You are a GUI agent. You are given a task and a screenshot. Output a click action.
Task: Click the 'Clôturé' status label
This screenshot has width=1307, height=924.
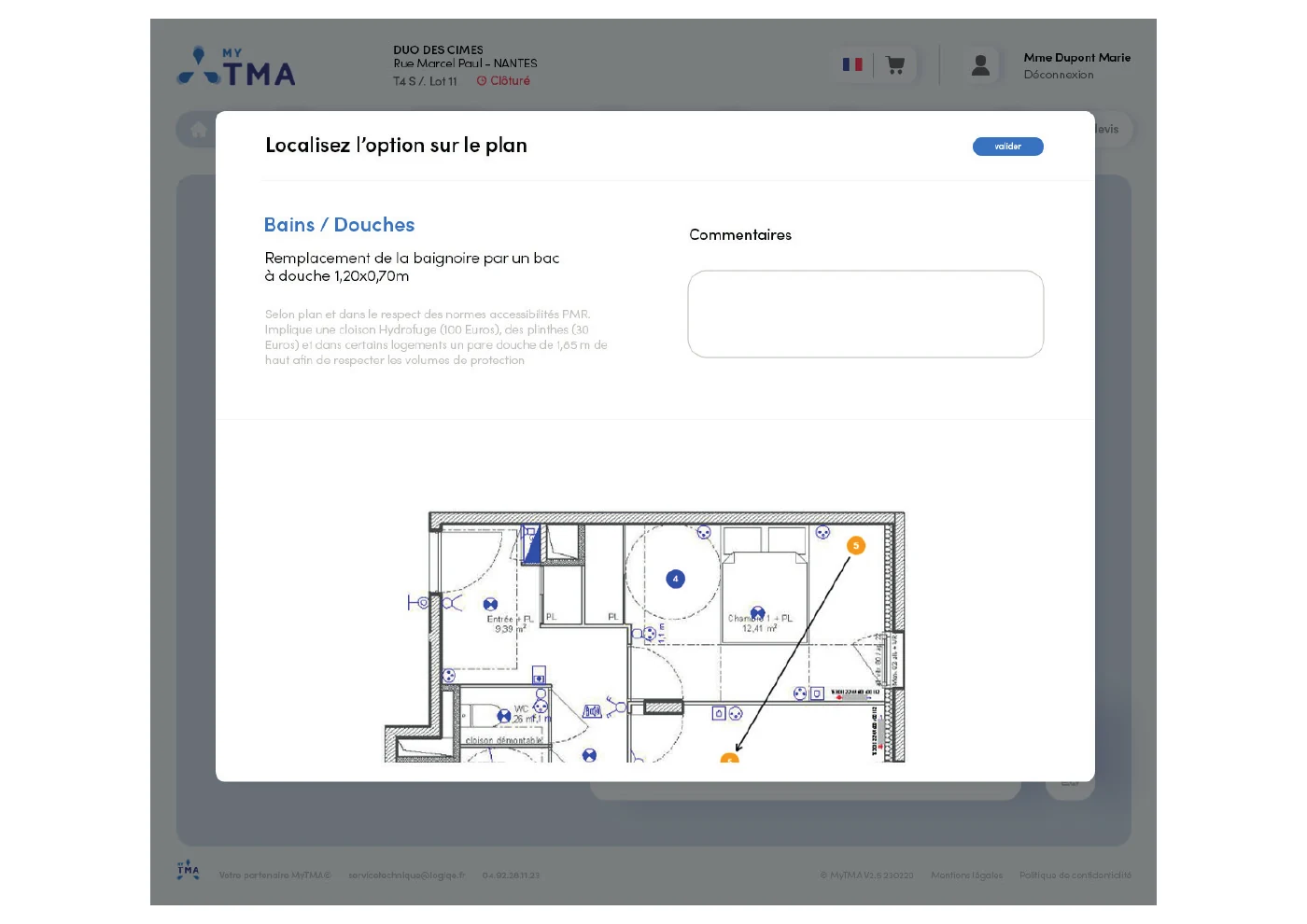point(503,81)
